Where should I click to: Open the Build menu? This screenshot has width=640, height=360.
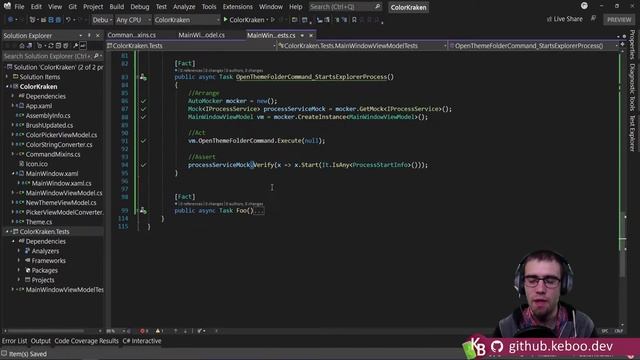pos(116,7)
